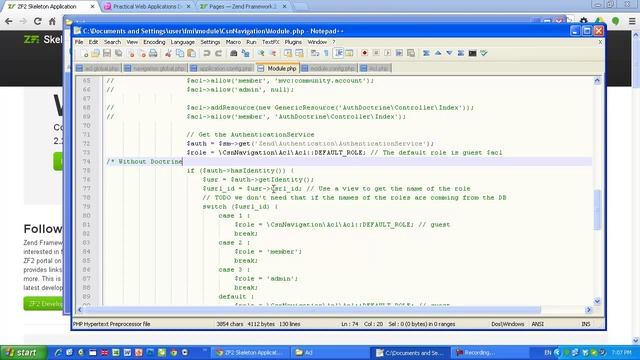Click the Synchronize vertical scrolling icon
This screenshot has width=640, height=360.
(x=288, y=53)
